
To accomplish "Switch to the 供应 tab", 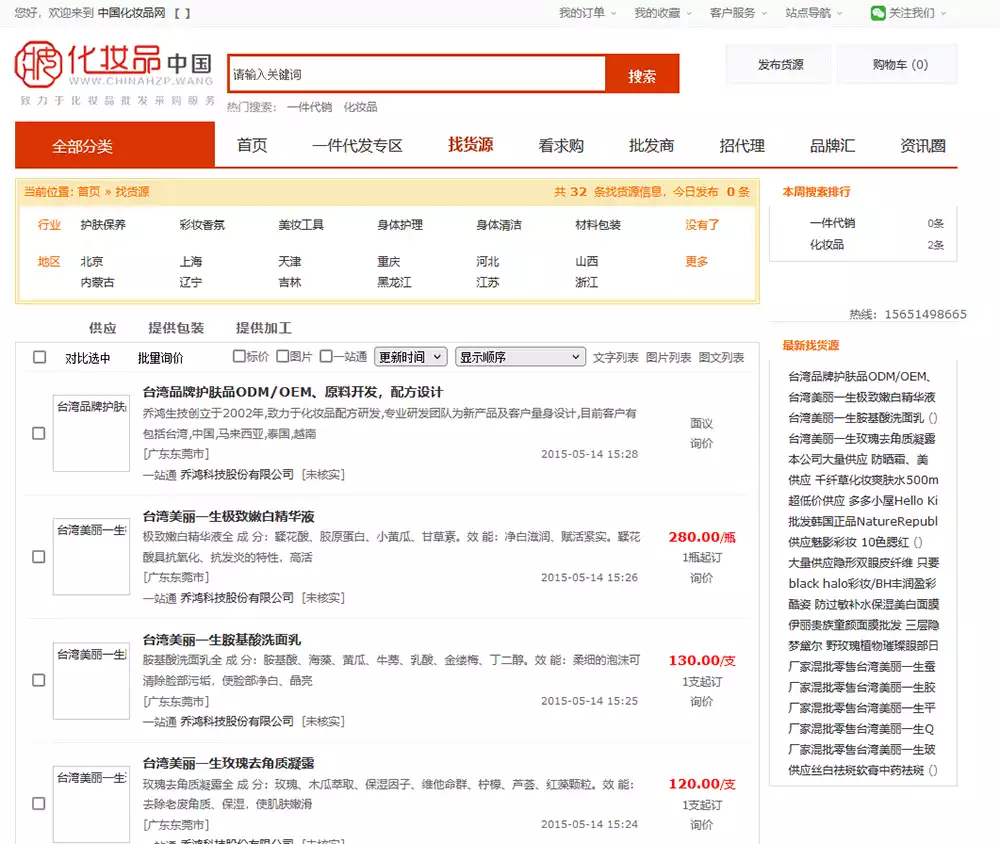I will 103,328.
